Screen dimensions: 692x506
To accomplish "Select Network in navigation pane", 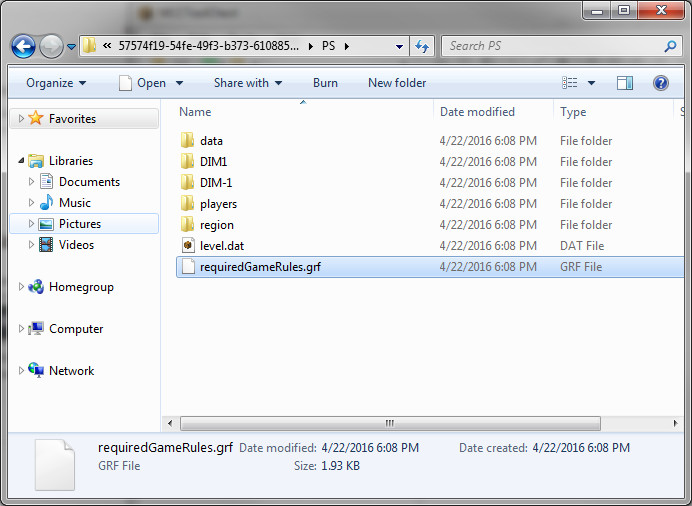I will click(71, 371).
